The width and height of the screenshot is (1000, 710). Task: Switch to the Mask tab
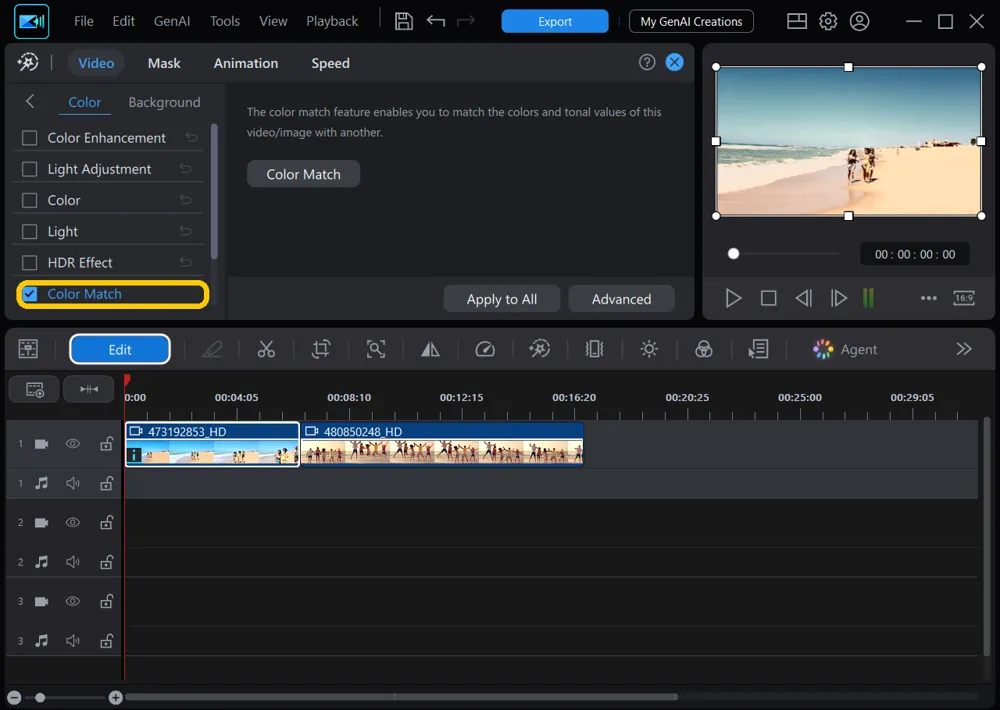point(164,63)
